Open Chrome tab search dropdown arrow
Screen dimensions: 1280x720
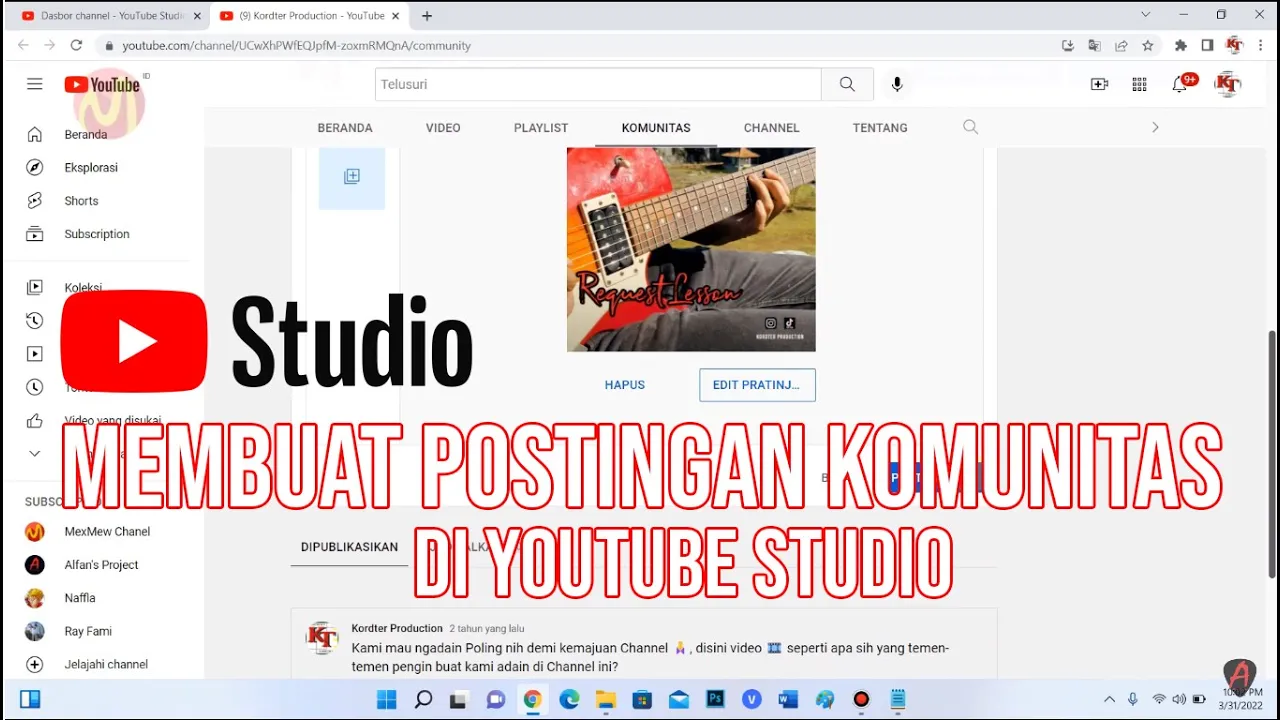pyautogui.click(x=1146, y=15)
